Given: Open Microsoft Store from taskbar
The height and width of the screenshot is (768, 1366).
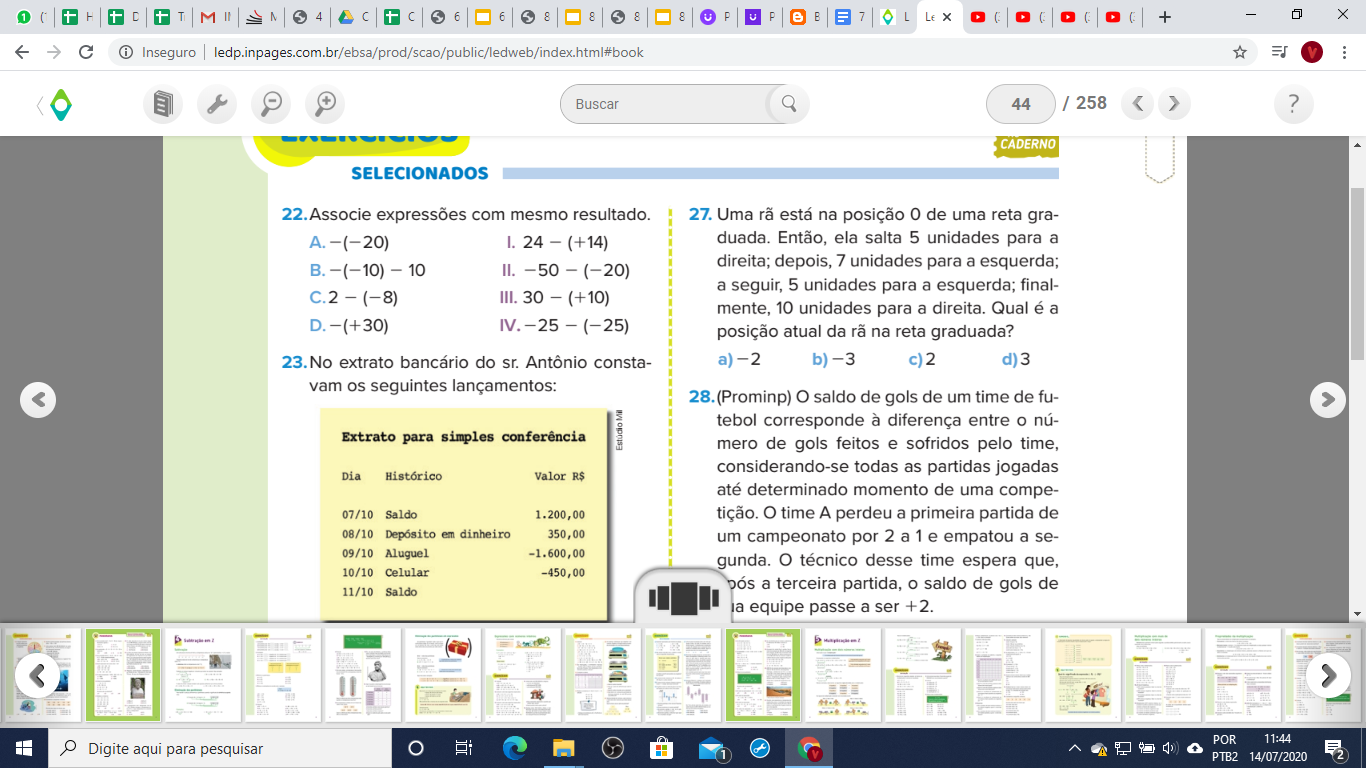Looking at the screenshot, I should [661, 748].
